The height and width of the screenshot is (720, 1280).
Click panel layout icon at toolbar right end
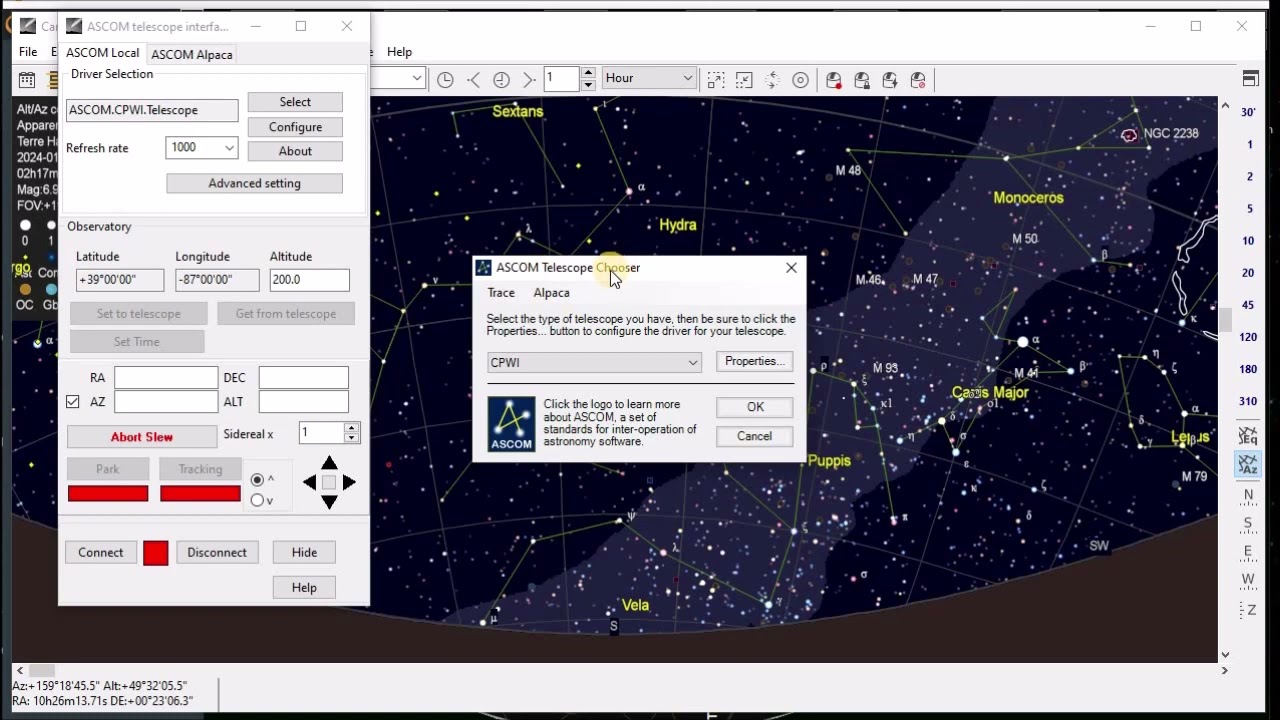pyautogui.click(x=1250, y=79)
